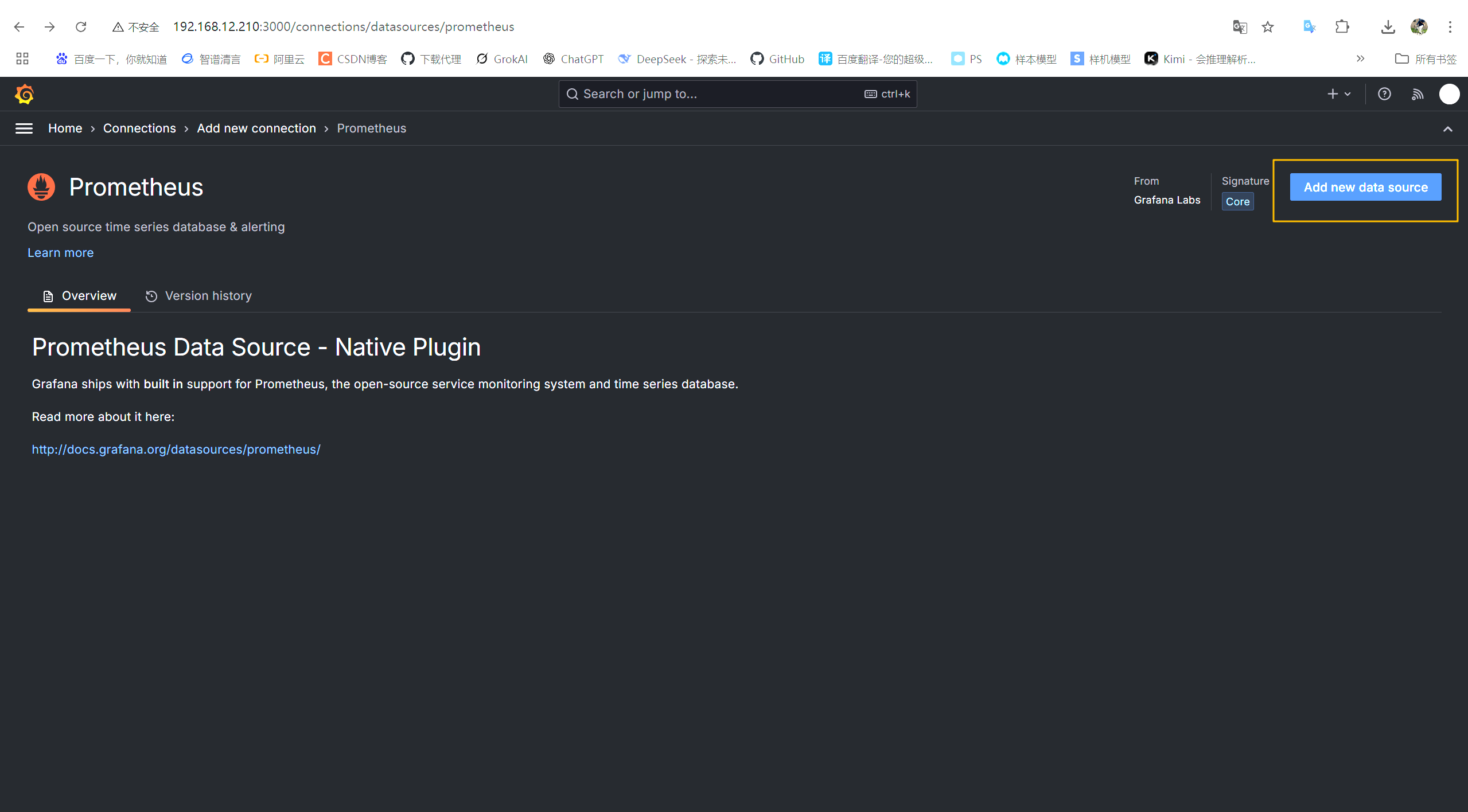Go to Add new connection breadcrumb
The image size is (1468, 812).
256,128
